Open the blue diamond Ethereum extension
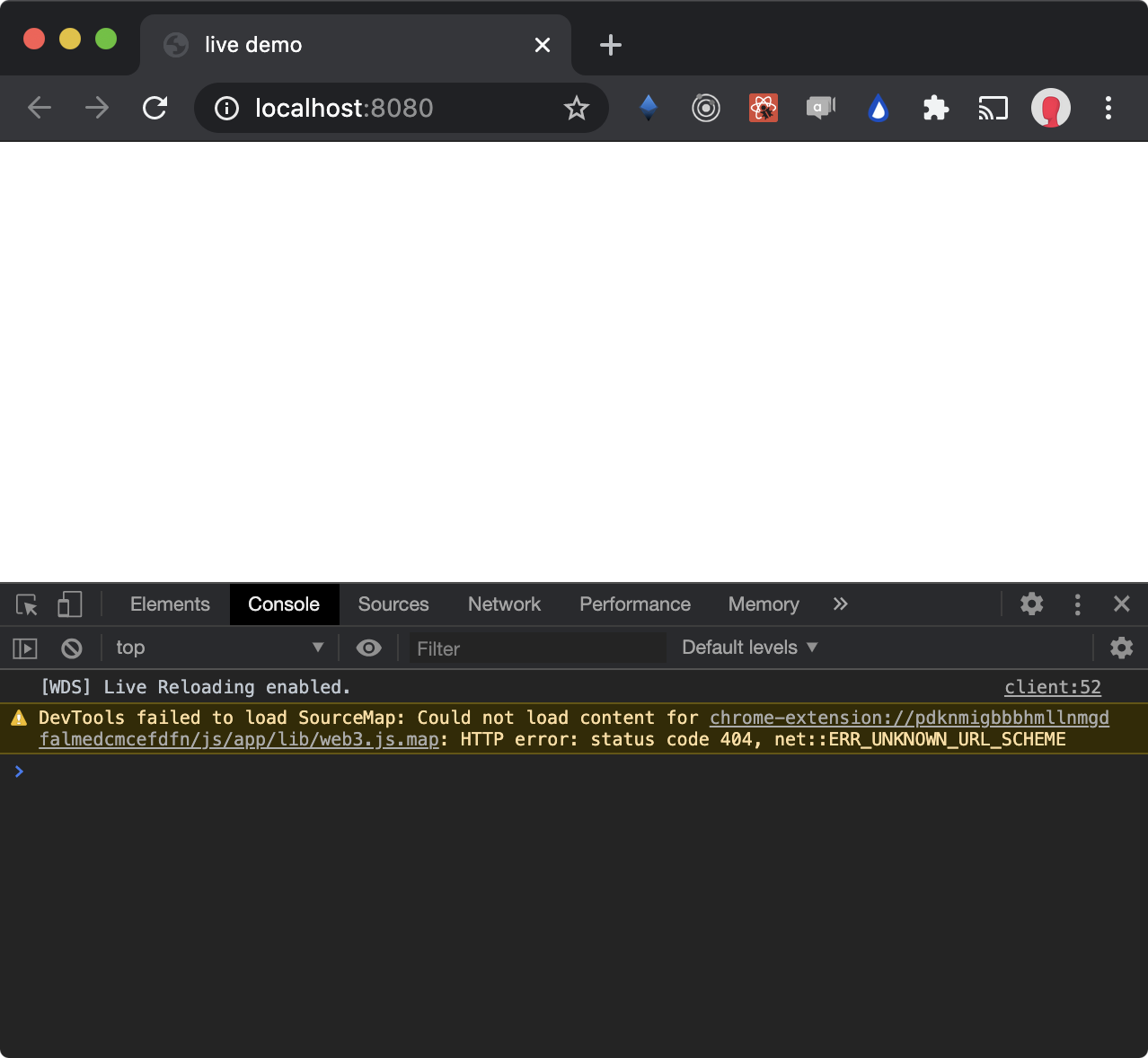 649,108
